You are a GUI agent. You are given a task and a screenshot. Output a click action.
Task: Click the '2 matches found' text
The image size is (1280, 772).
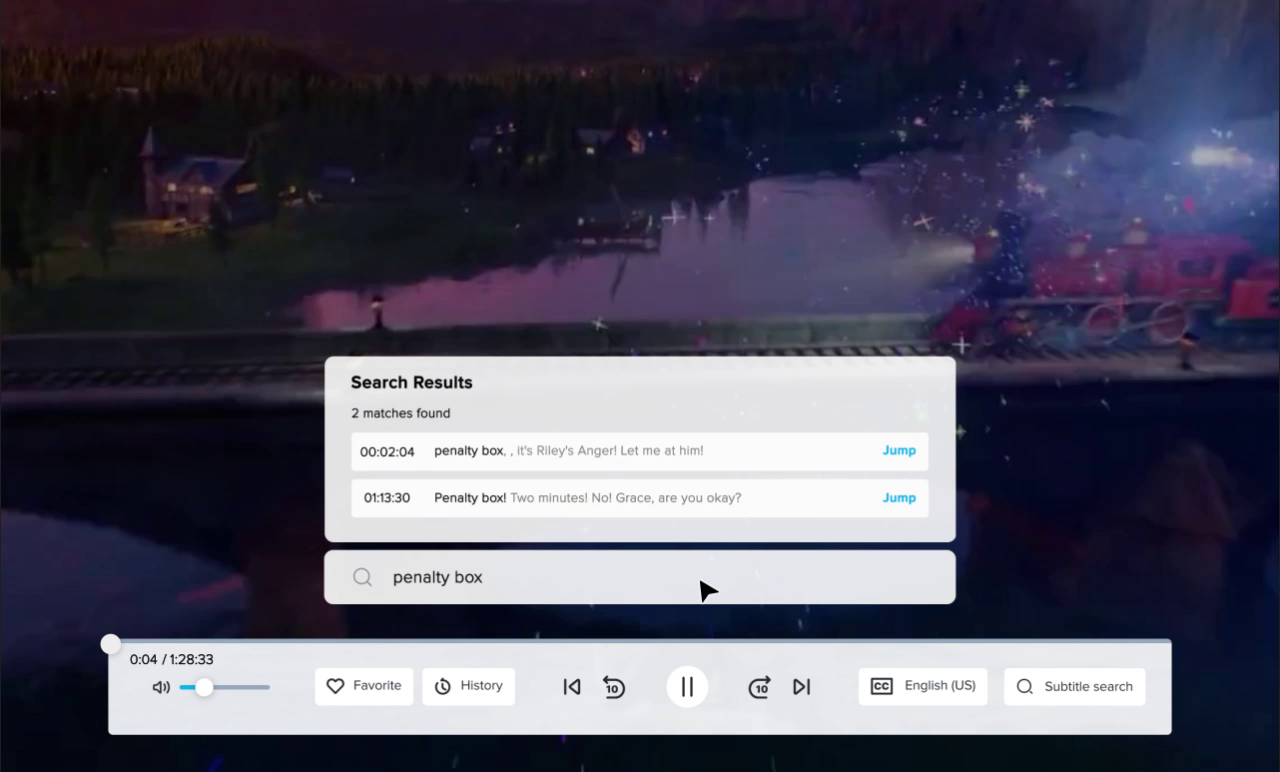[401, 413]
